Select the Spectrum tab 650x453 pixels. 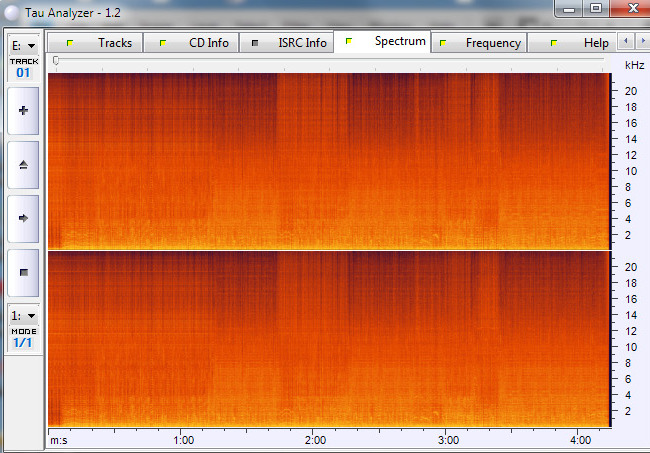(382, 41)
